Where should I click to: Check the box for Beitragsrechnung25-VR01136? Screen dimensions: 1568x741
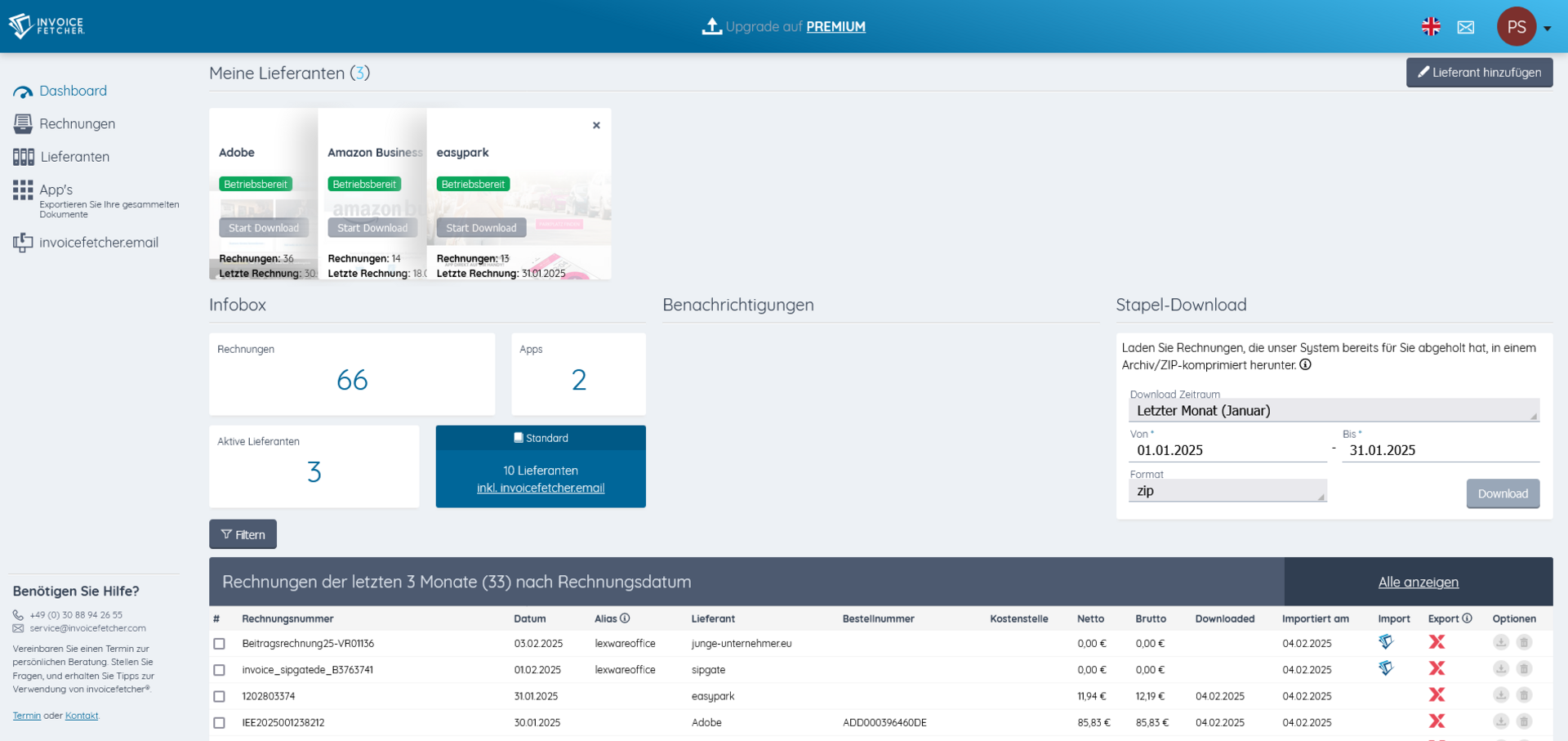tap(219, 644)
